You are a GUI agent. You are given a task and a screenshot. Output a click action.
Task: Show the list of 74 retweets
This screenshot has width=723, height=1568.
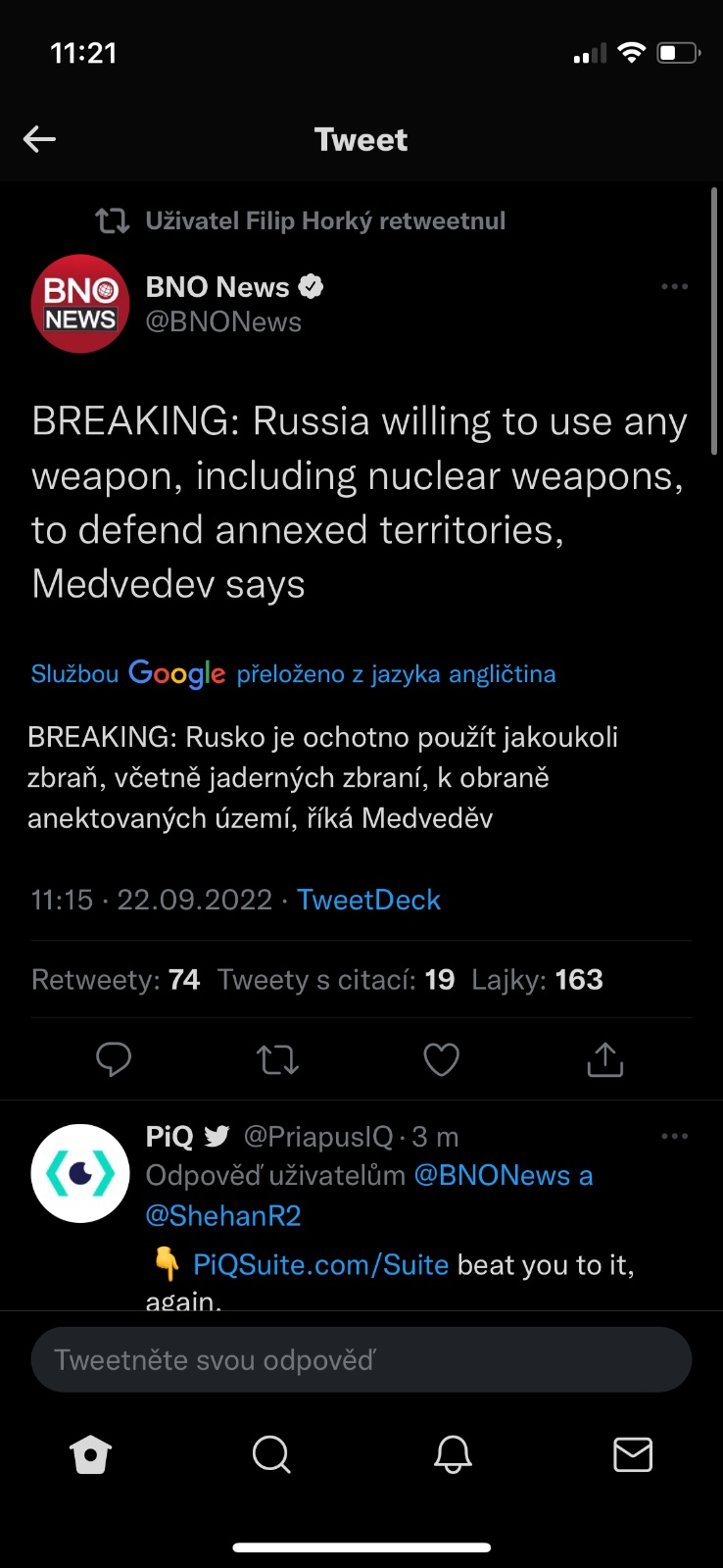[x=116, y=980]
